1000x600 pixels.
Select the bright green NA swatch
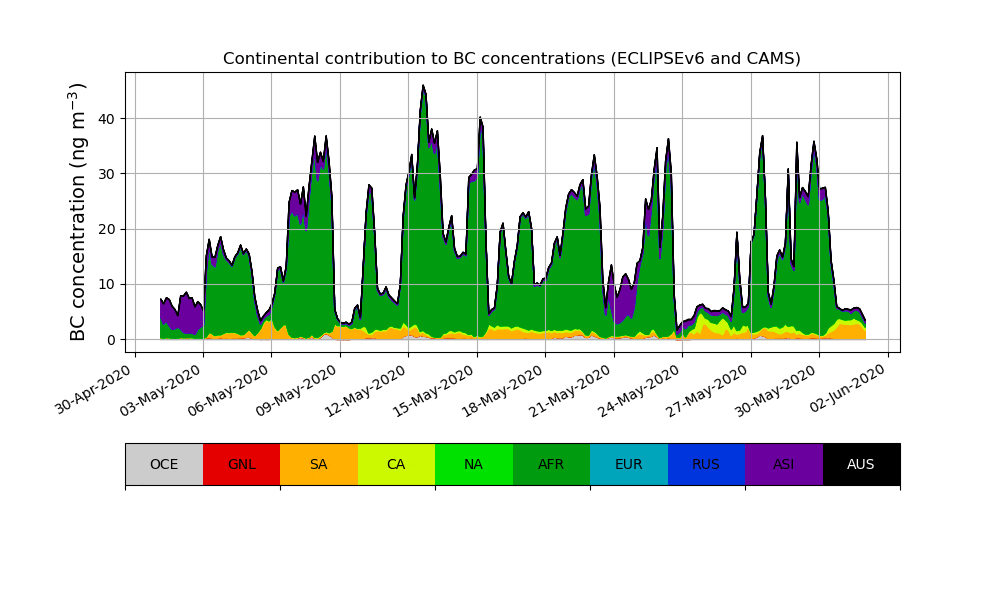tap(473, 464)
